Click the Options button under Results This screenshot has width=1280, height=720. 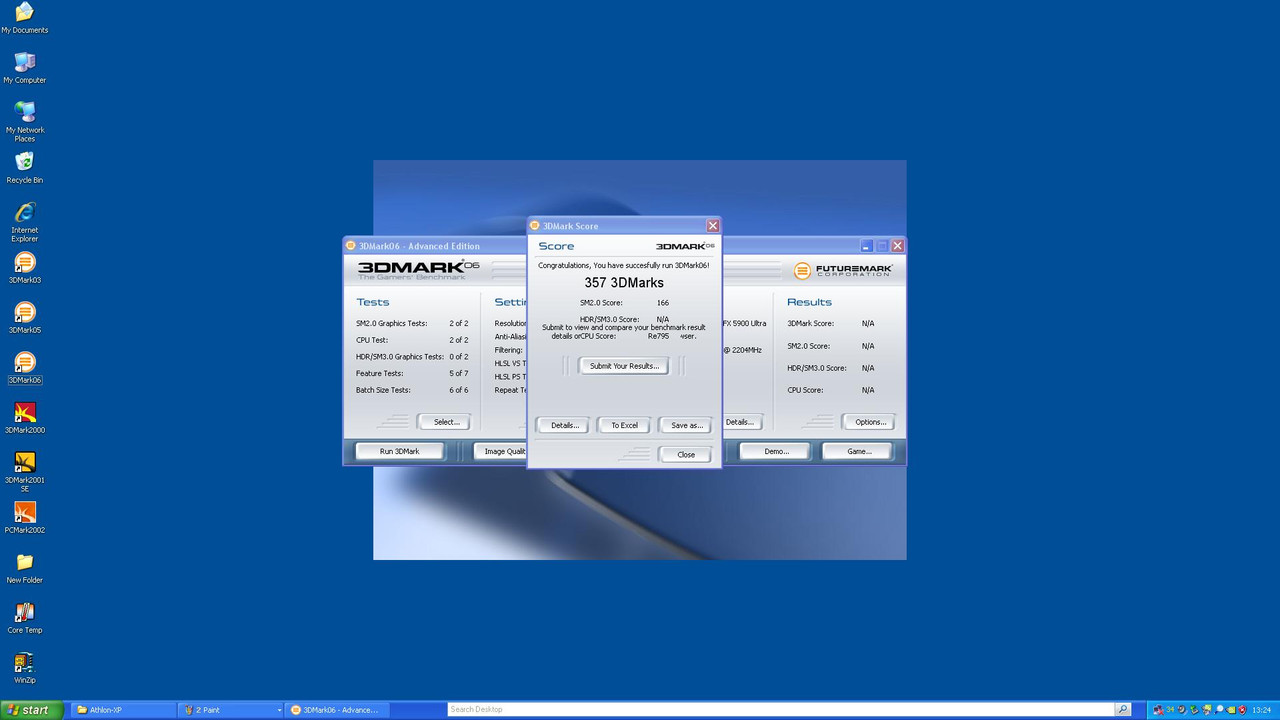coord(869,422)
